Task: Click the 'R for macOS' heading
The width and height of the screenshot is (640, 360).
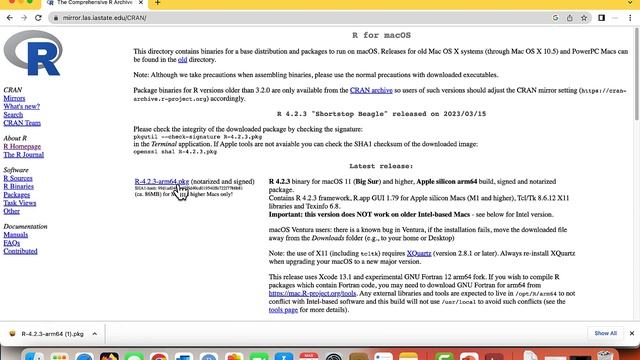Action: pos(381,36)
